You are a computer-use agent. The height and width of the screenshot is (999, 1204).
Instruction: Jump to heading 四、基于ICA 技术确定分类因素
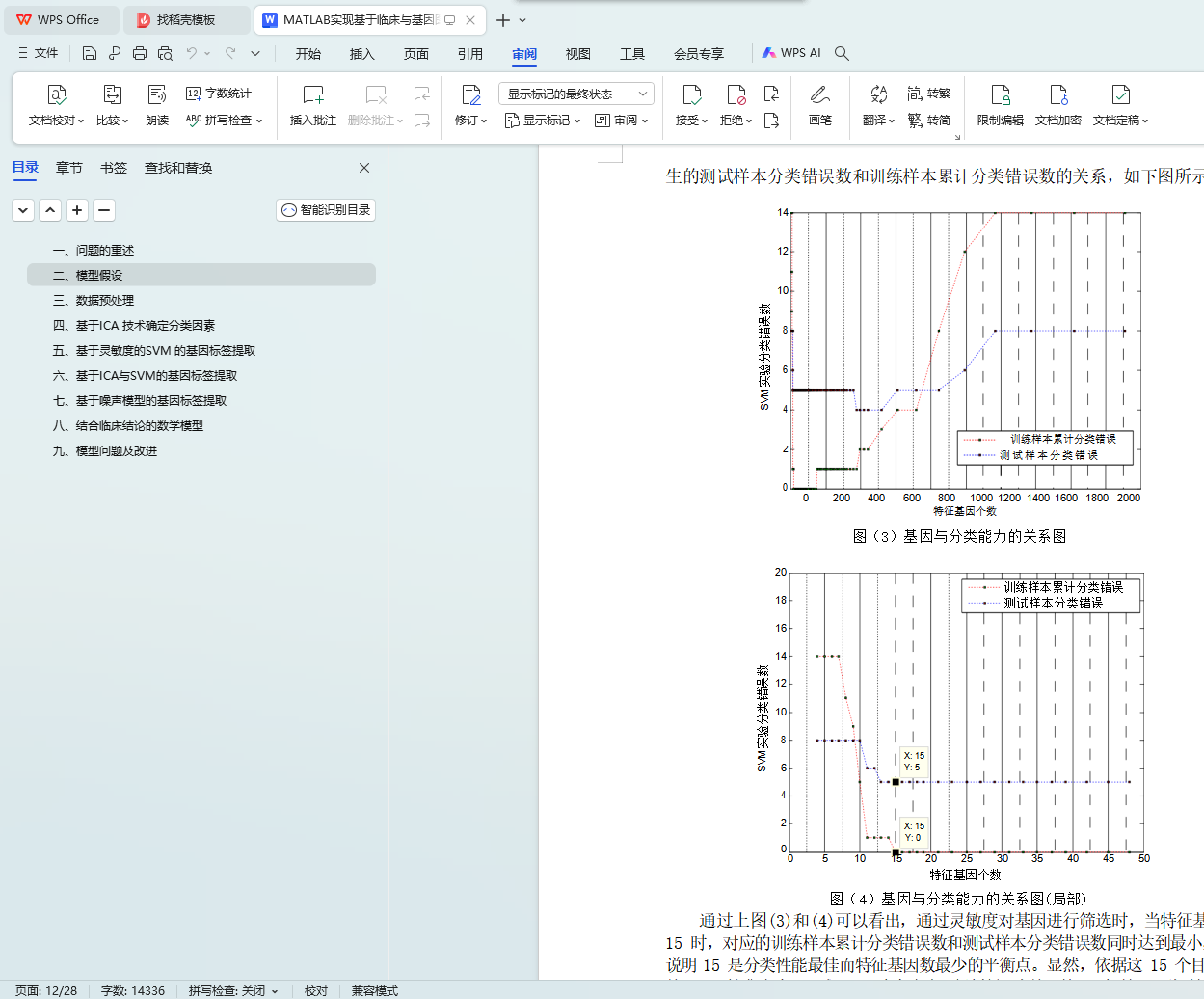coord(134,326)
